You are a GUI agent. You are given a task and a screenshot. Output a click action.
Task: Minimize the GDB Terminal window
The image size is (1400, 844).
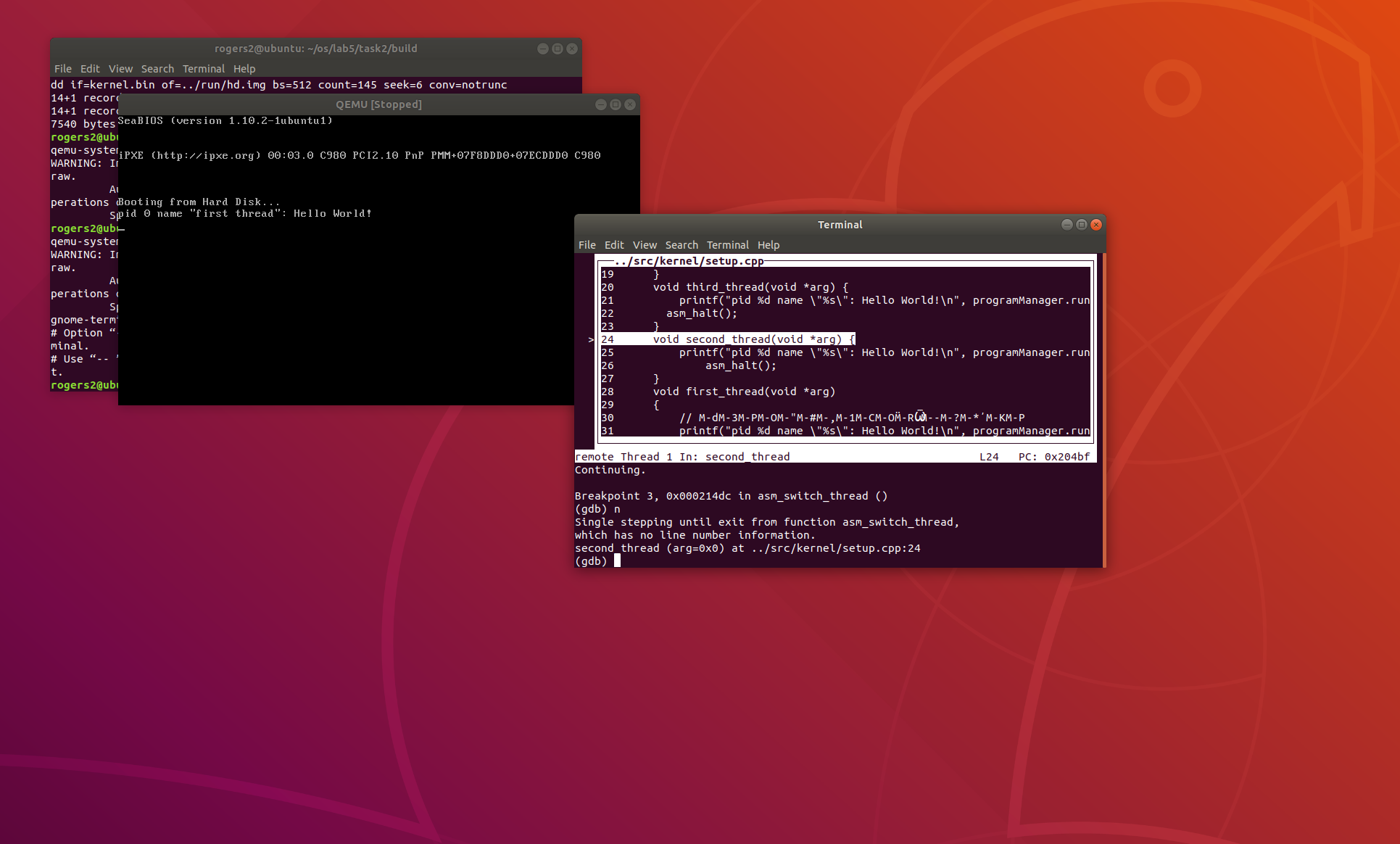pyautogui.click(x=1066, y=225)
